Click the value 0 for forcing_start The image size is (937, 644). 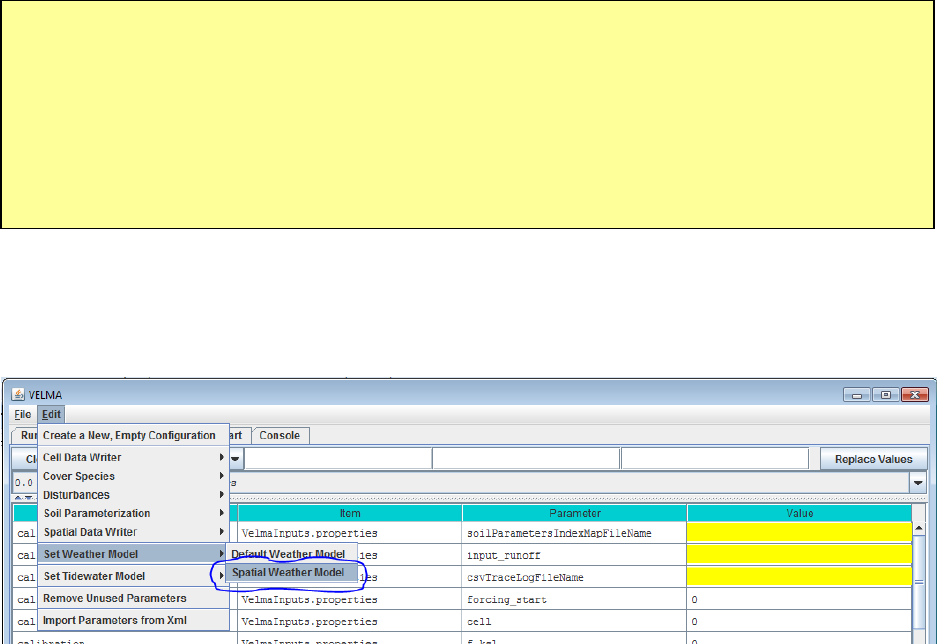pyautogui.click(x=800, y=599)
